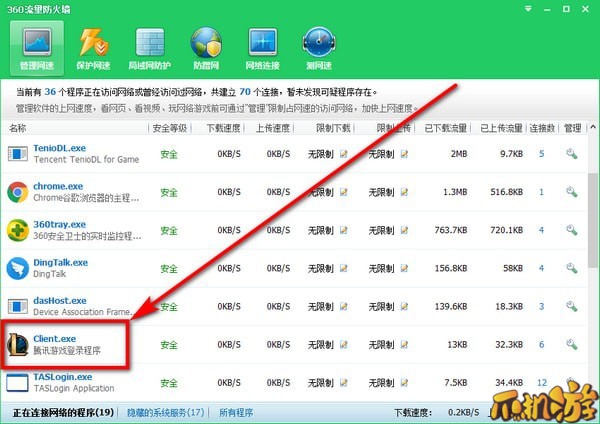The width and height of the screenshot is (600, 424).
Task: Edit upload limit for chrome.exe
Action: pos(404,192)
